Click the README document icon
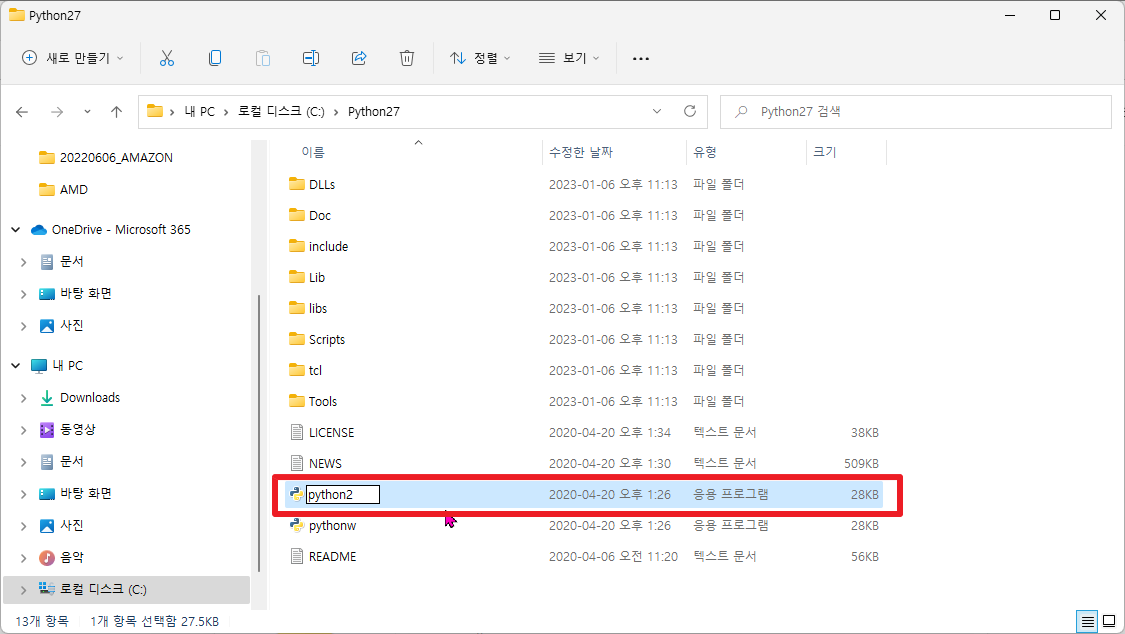The width and height of the screenshot is (1125, 634). tap(296, 556)
